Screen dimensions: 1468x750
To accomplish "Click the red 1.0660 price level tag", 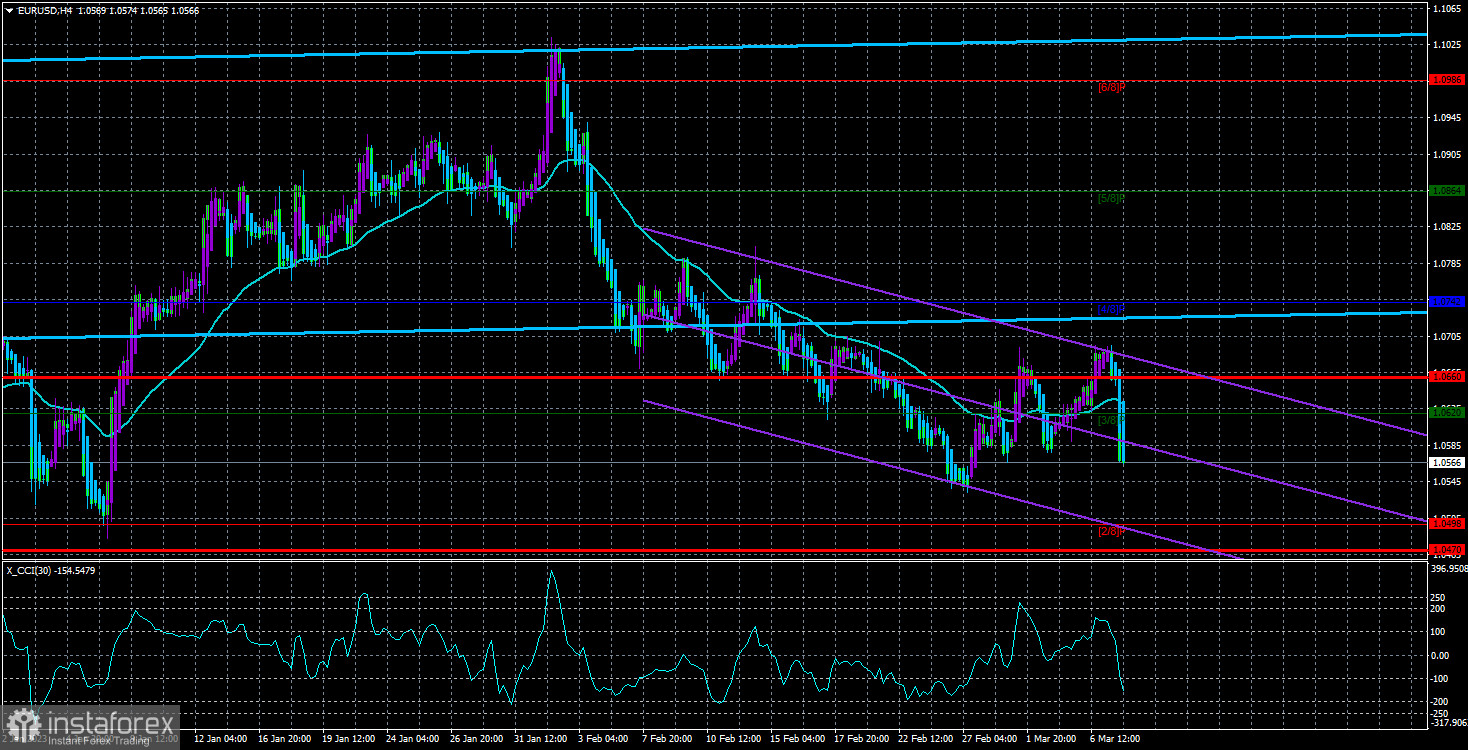I will click(x=1447, y=377).
